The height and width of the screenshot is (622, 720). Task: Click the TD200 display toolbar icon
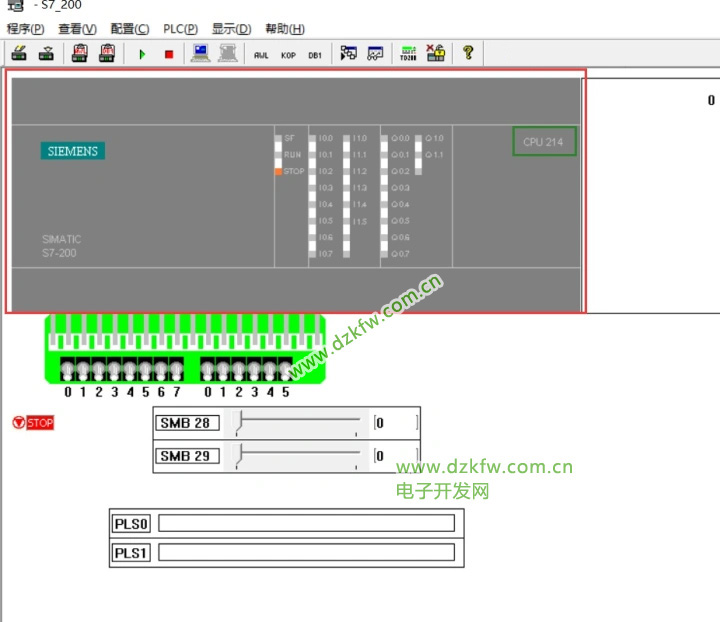408,54
